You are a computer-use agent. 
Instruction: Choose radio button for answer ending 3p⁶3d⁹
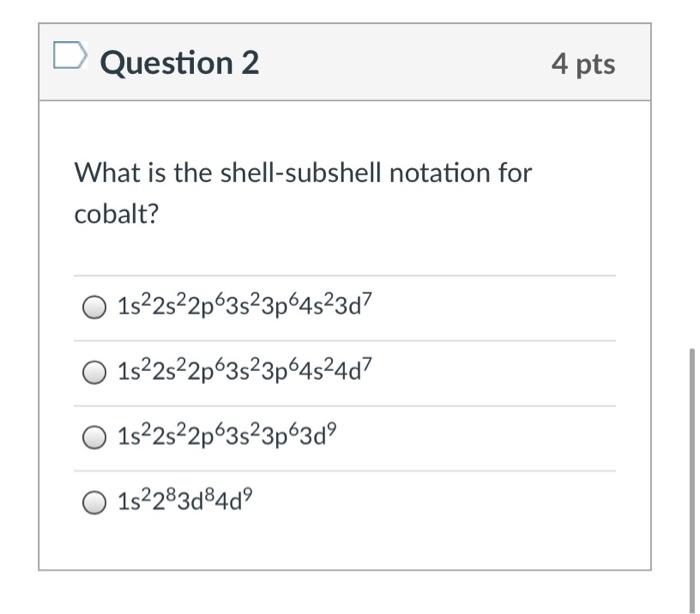[x=93, y=438]
